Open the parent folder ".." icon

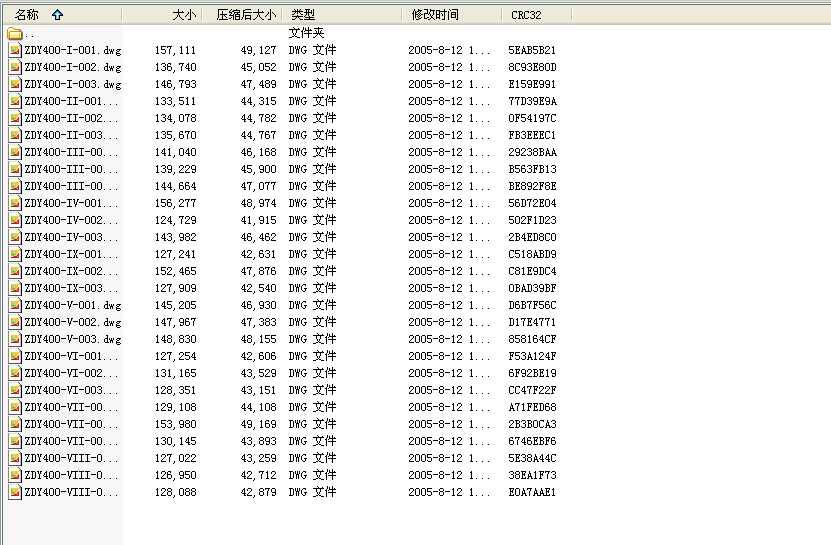pyautogui.click(x=15, y=34)
